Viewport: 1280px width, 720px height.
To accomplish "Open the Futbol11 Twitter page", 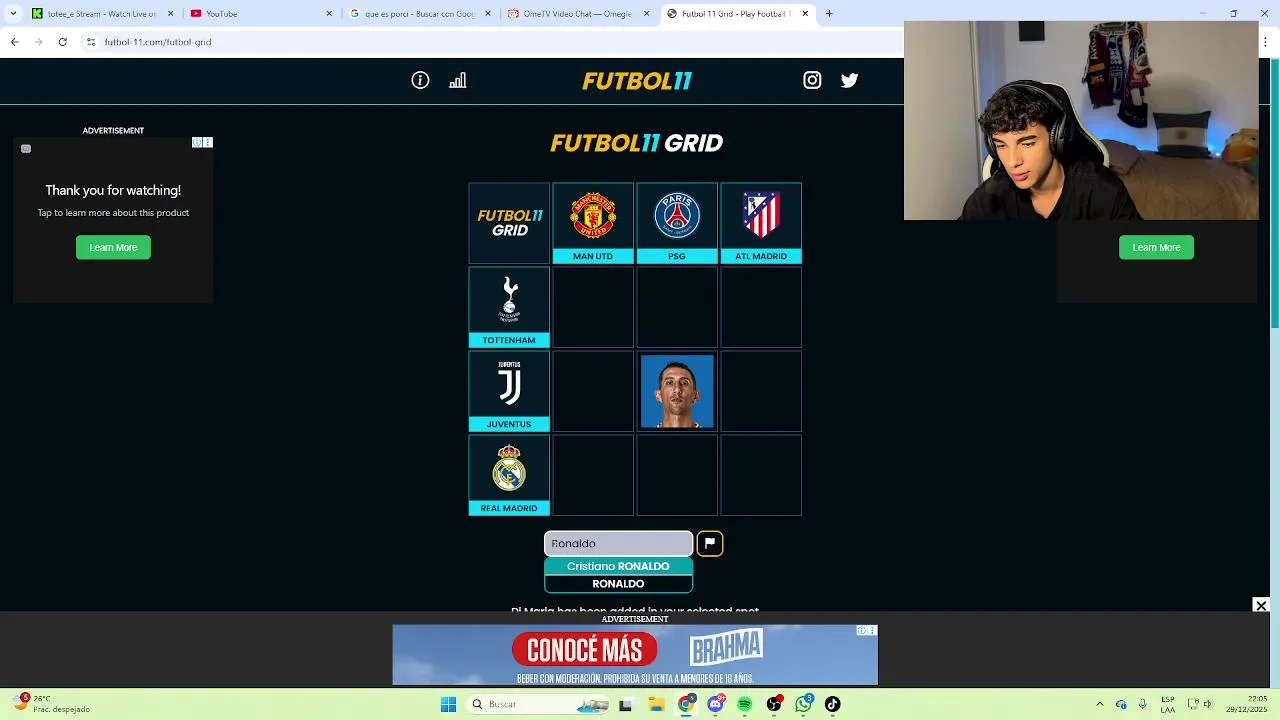I will [x=849, y=80].
